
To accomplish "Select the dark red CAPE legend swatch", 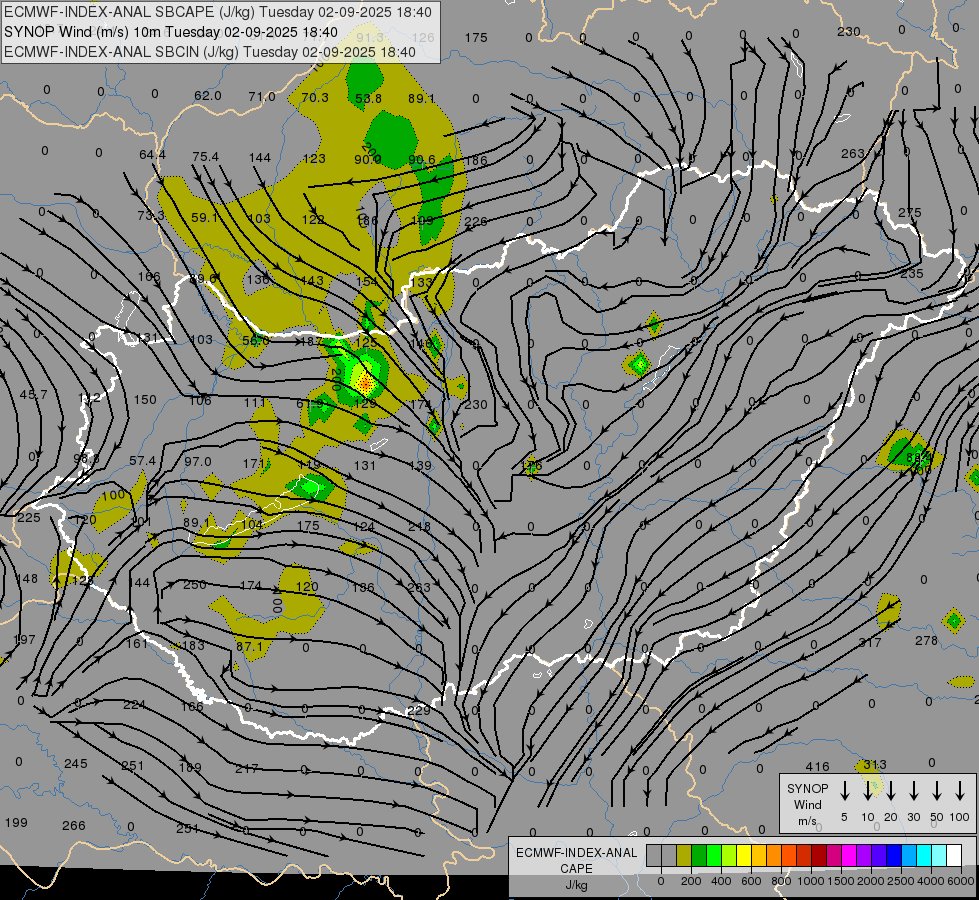I will [x=819, y=855].
